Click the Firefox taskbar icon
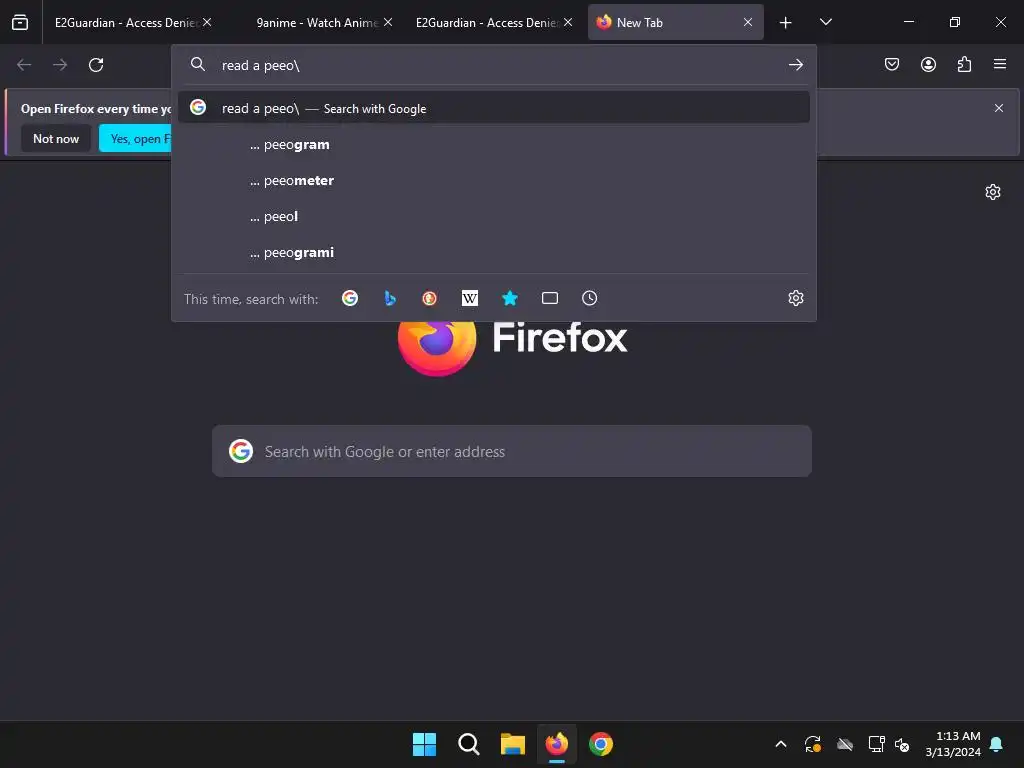The image size is (1024, 768). coord(556,744)
